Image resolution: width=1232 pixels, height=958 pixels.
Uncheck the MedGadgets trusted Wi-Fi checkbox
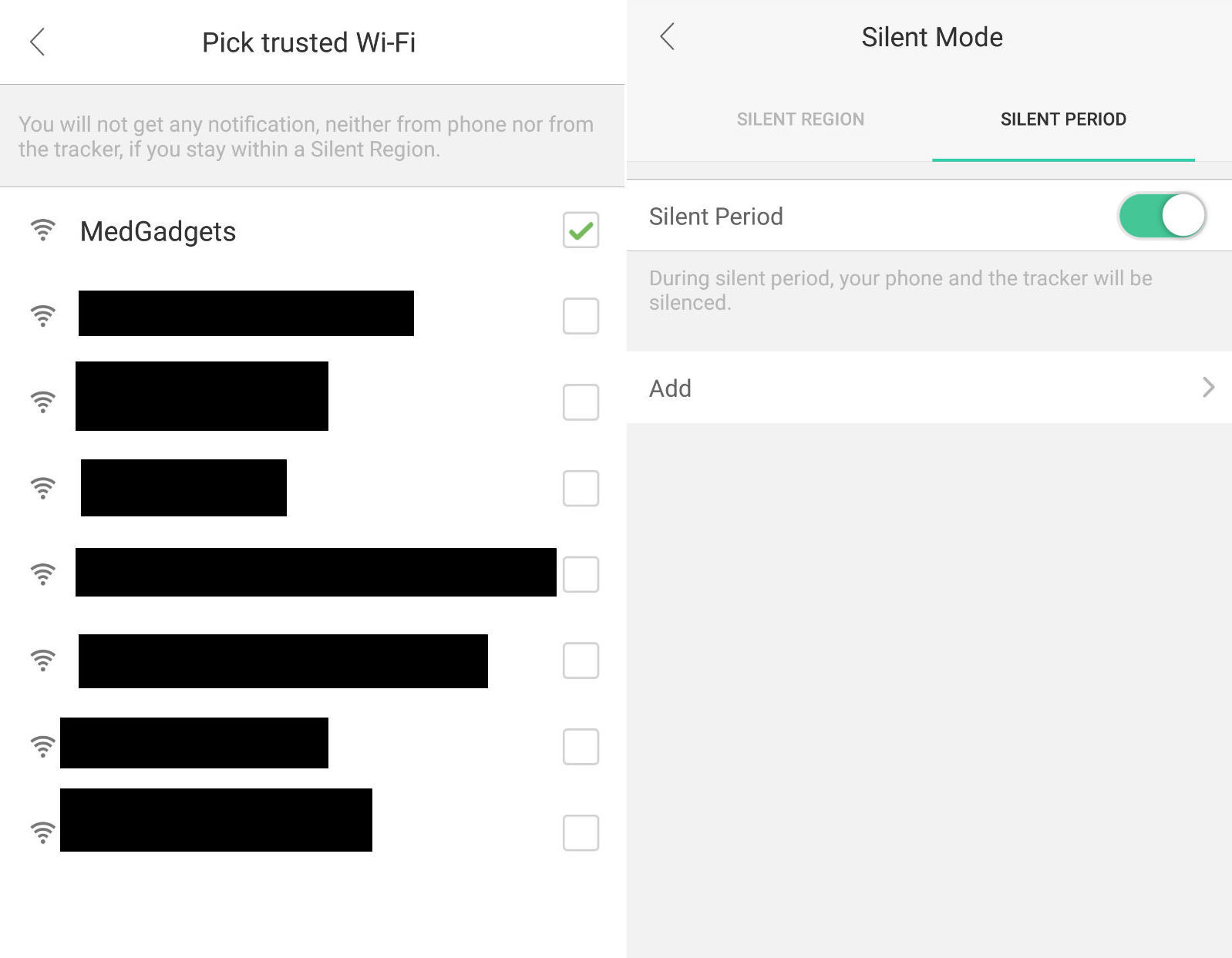click(x=581, y=230)
